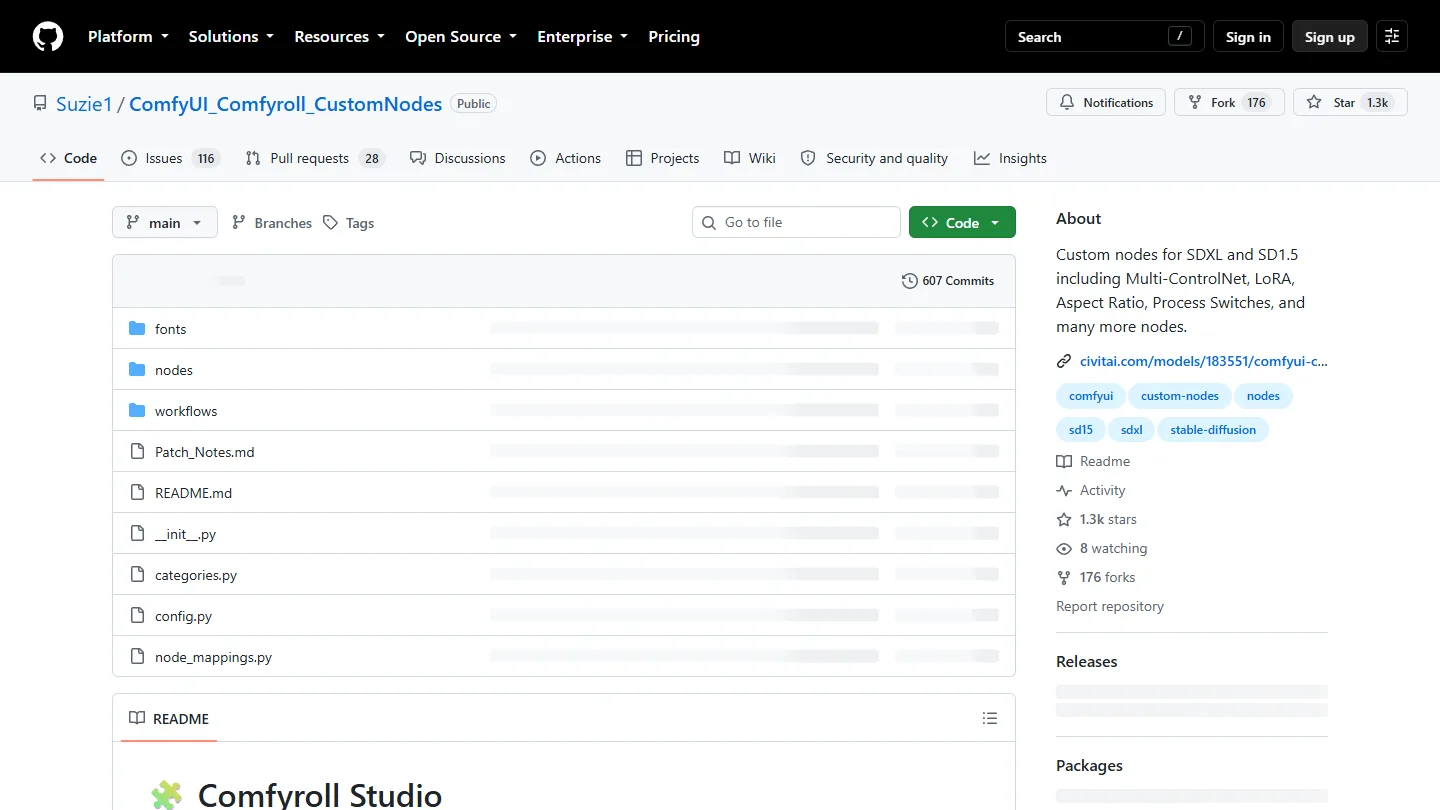The width and height of the screenshot is (1440, 810).
Task: Expand the Solutions menu
Action: click(x=231, y=37)
